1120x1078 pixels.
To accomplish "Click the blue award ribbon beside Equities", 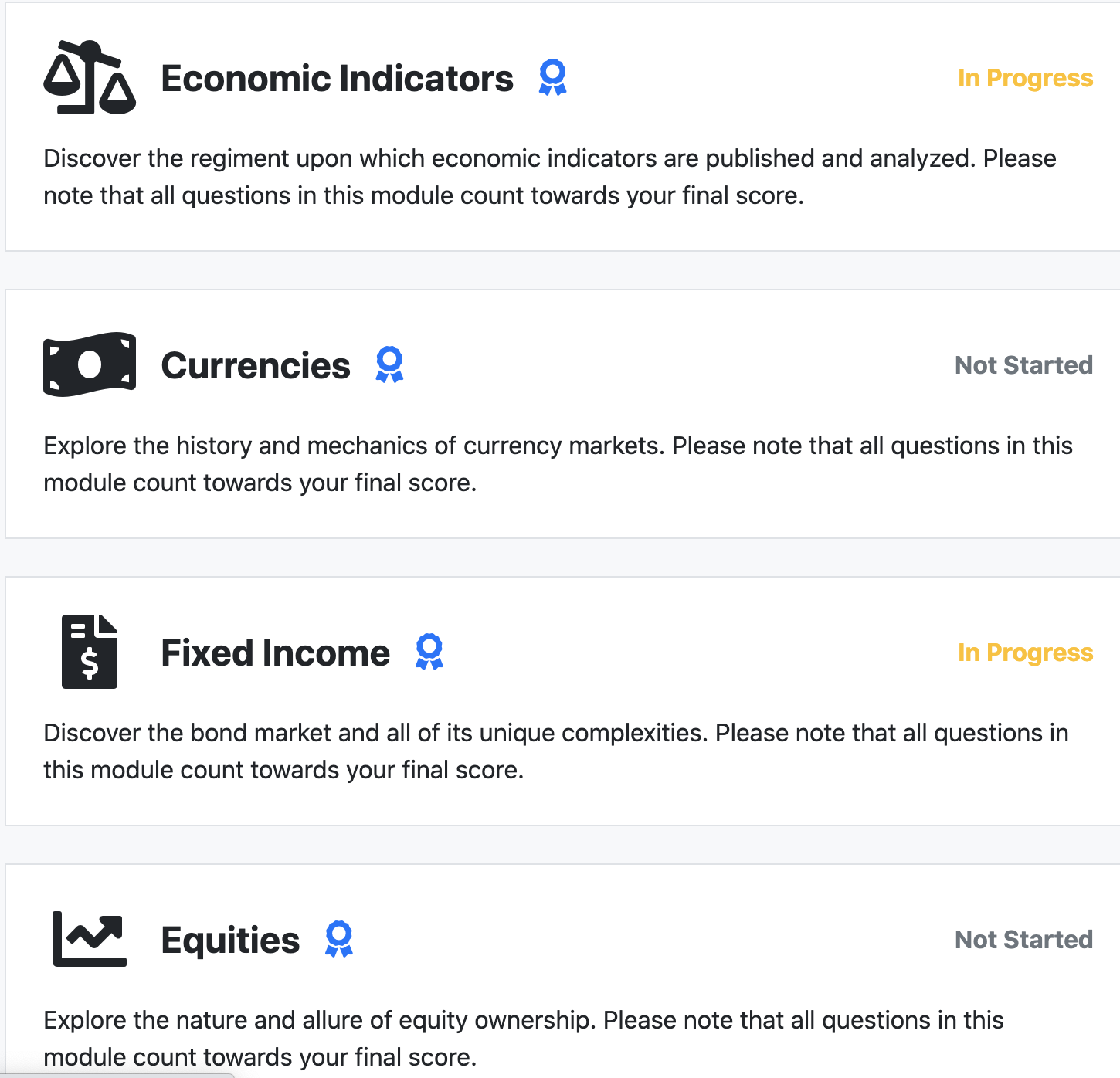I will (339, 939).
